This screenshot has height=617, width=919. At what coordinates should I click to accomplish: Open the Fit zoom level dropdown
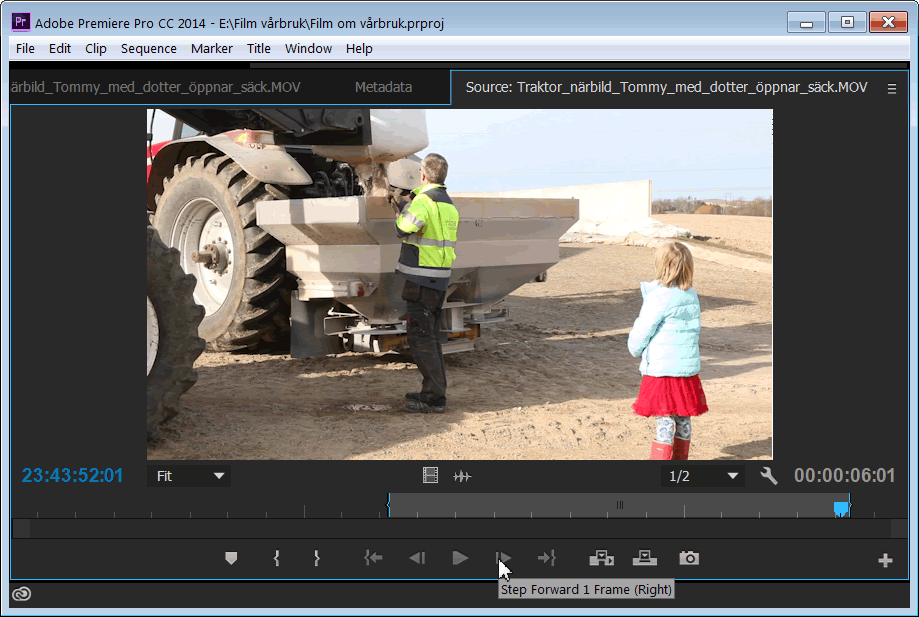[189, 476]
